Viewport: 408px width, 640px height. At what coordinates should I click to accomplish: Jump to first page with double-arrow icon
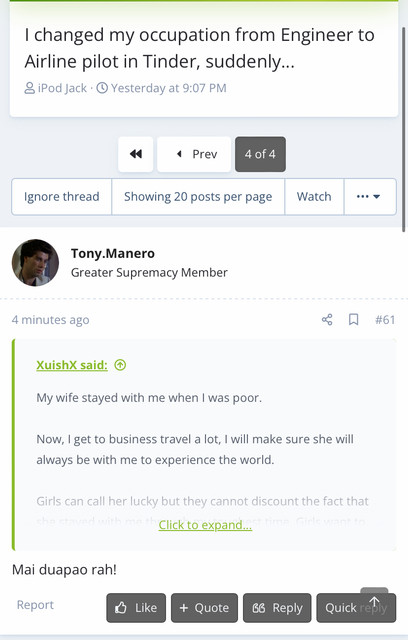[135, 154]
